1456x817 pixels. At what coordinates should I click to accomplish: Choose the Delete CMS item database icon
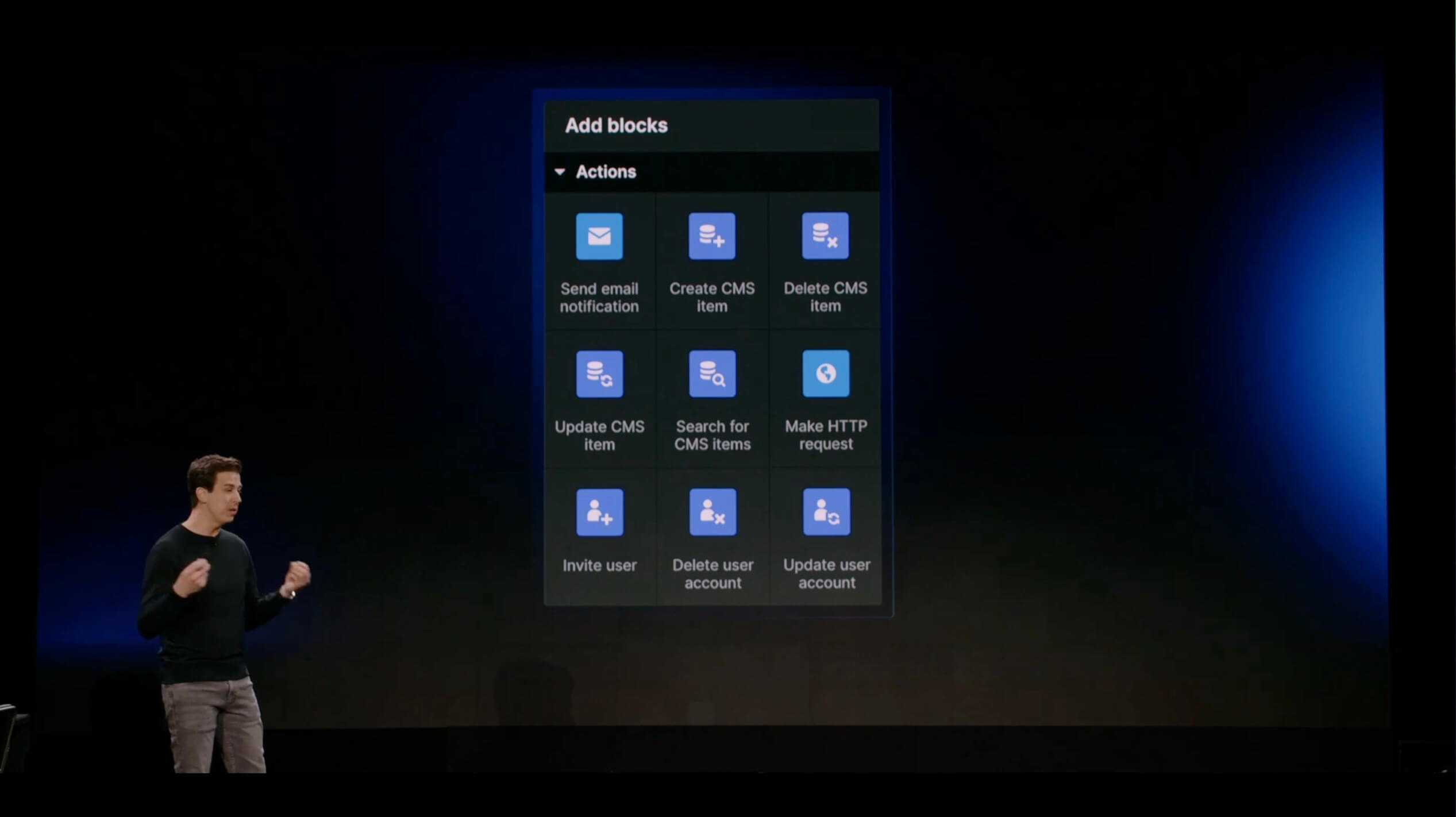(825, 236)
